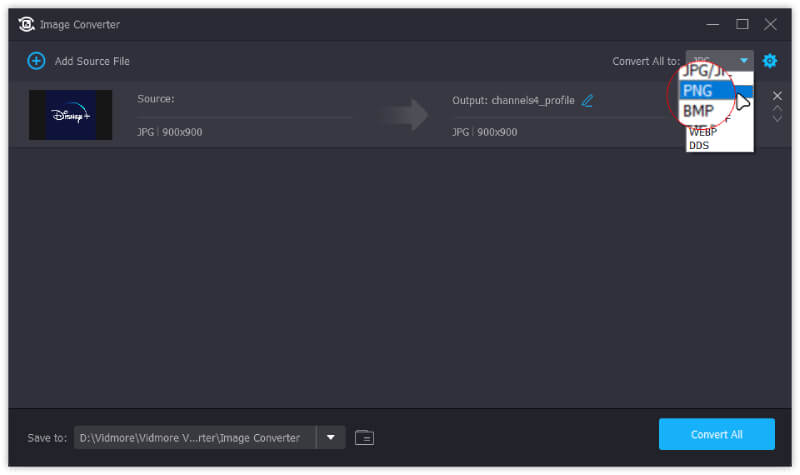Click the Add Source File plus icon
800x475 pixels.
(36, 61)
